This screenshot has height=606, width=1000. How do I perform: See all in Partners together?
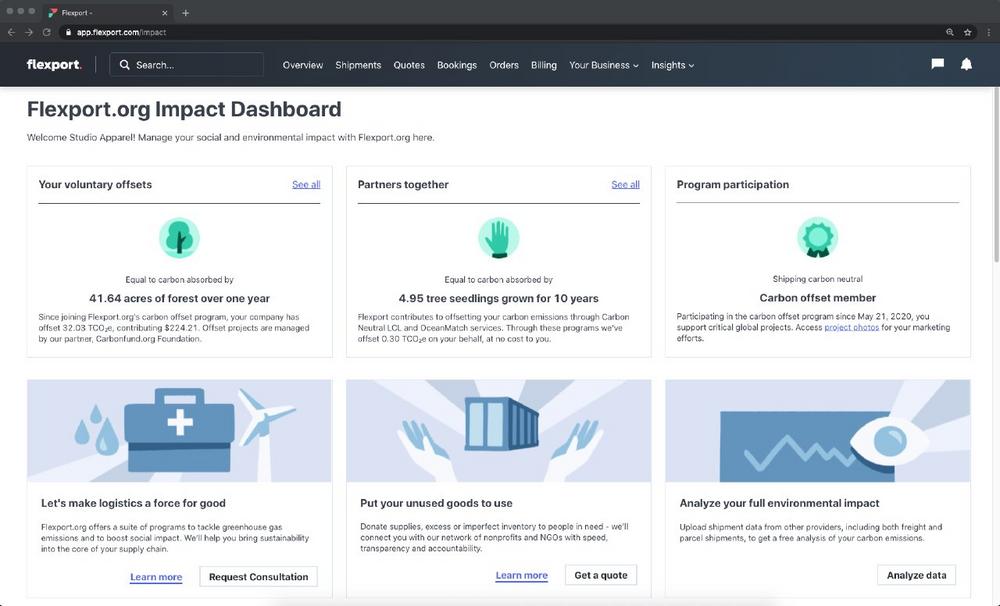[x=626, y=184]
